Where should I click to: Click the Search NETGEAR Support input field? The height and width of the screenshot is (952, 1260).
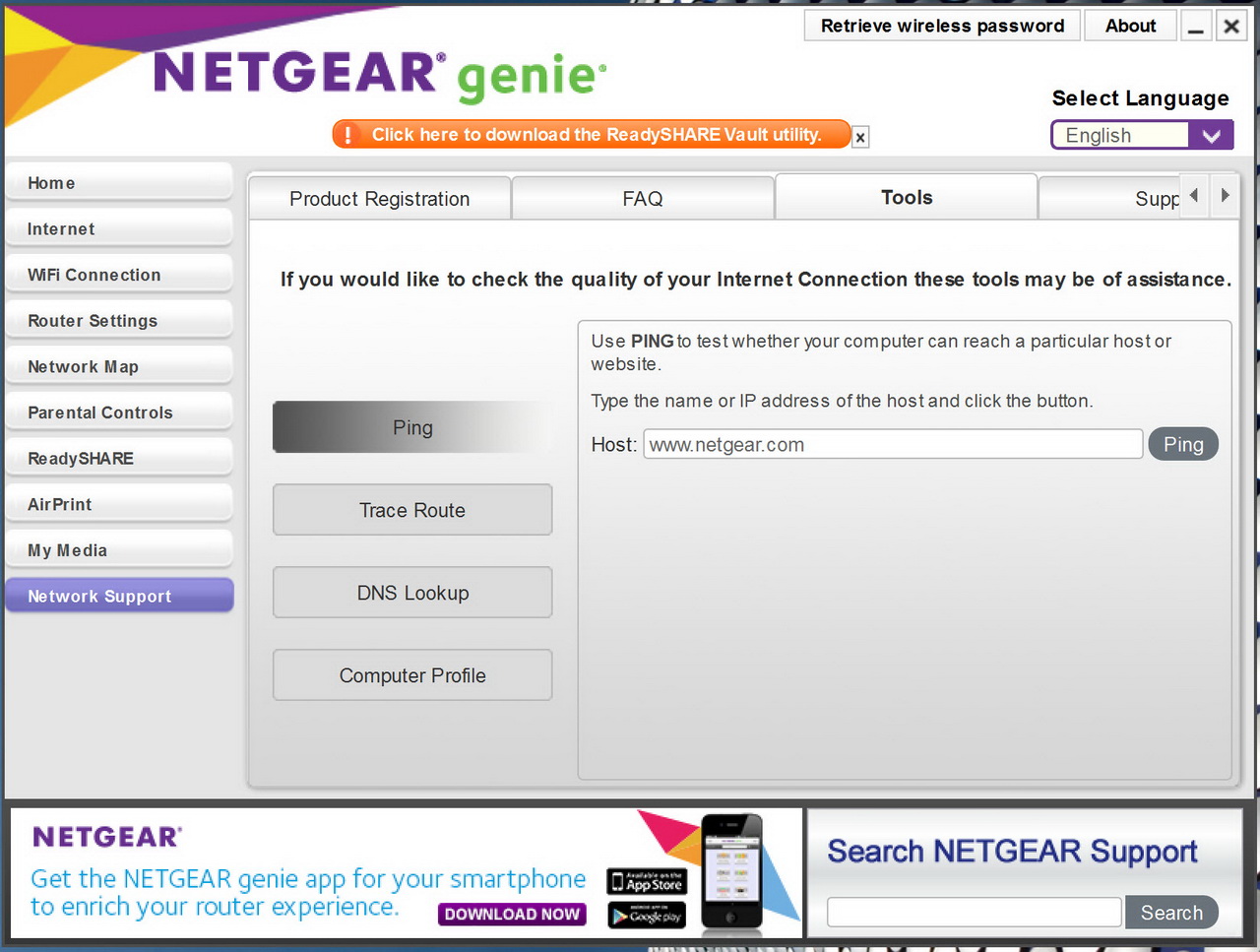[974, 913]
